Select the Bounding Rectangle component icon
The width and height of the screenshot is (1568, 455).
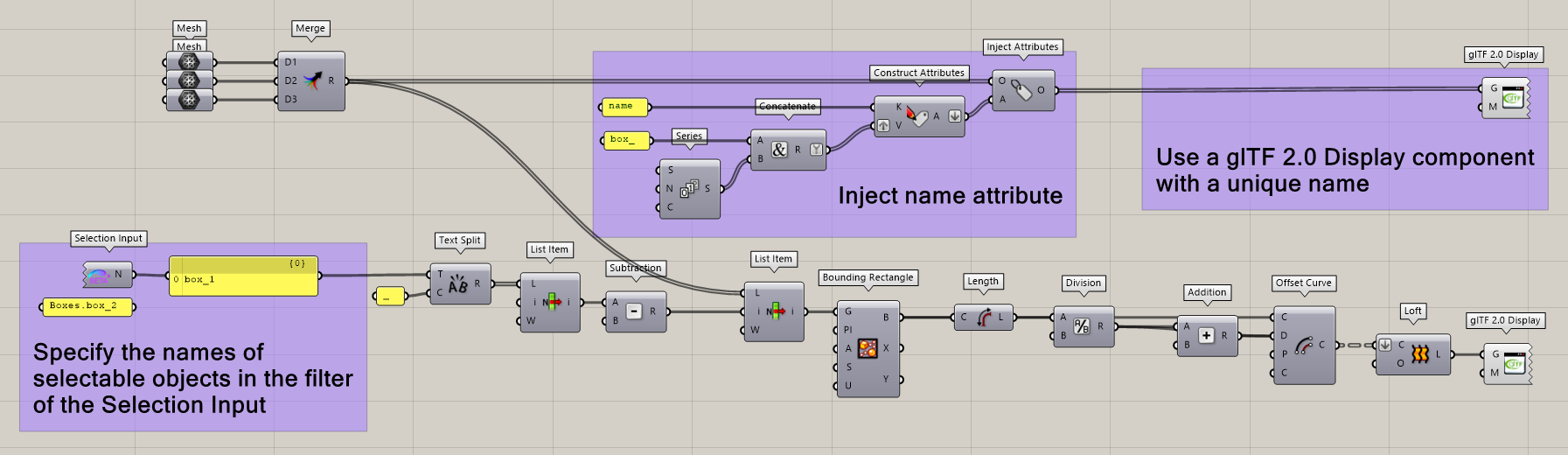[x=868, y=348]
